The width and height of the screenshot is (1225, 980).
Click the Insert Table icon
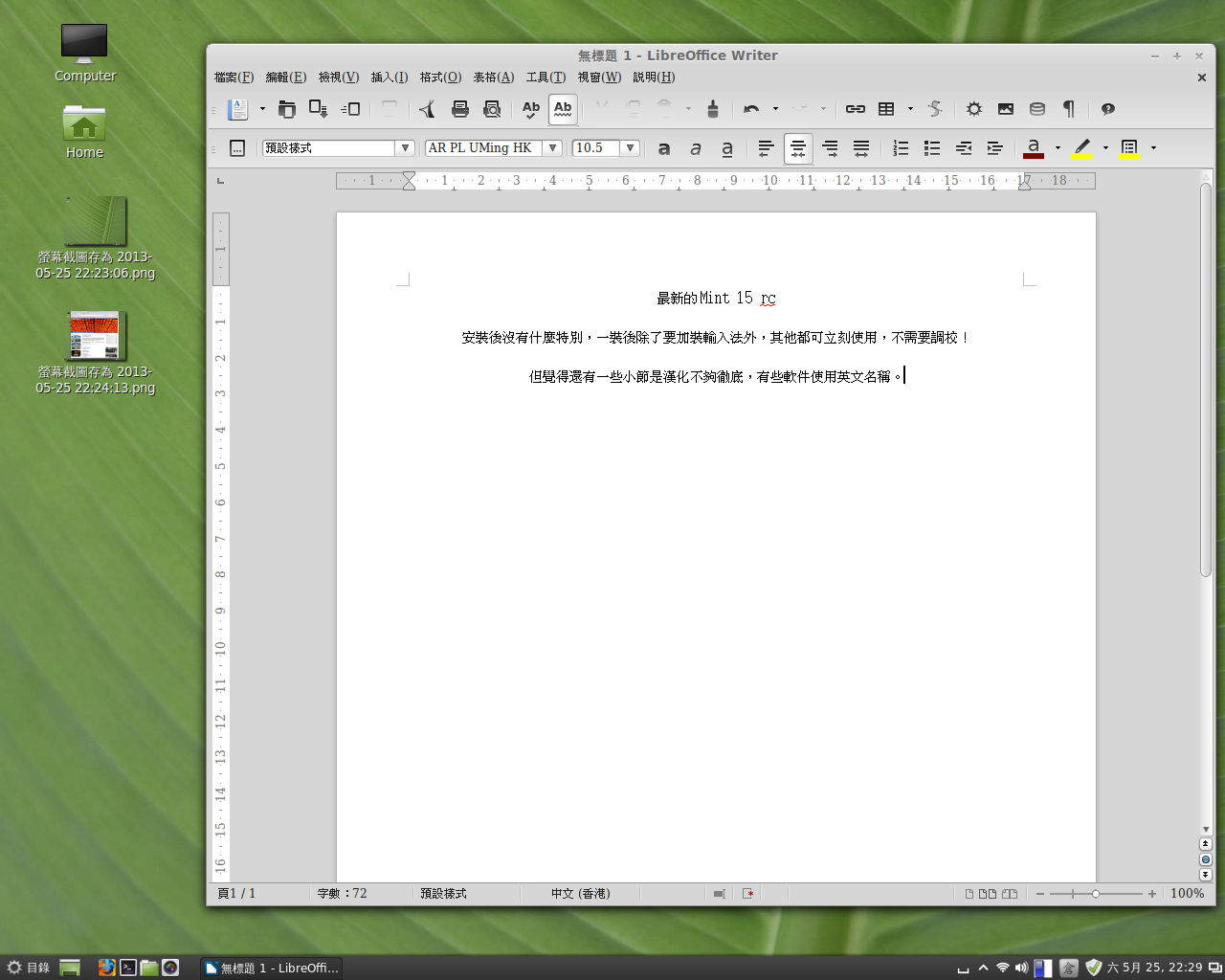coord(887,109)
